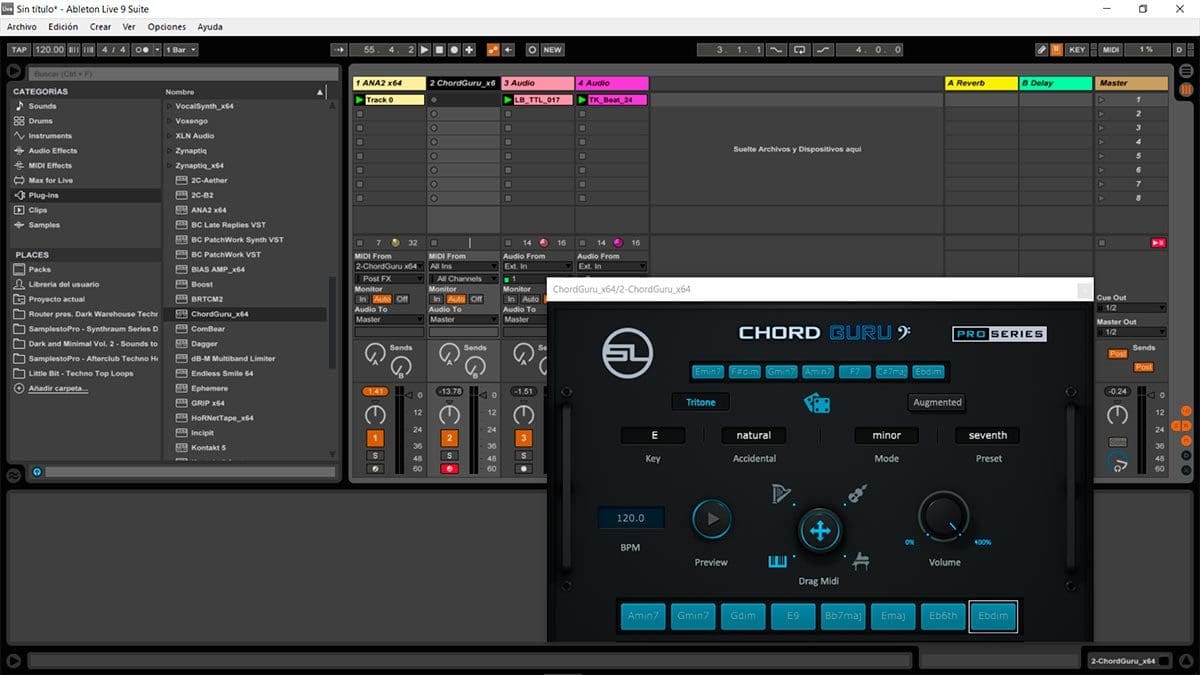Screen dimensions: 1200x675
Task: Open the Chord Guru Key selector
Action: (654, 435)
